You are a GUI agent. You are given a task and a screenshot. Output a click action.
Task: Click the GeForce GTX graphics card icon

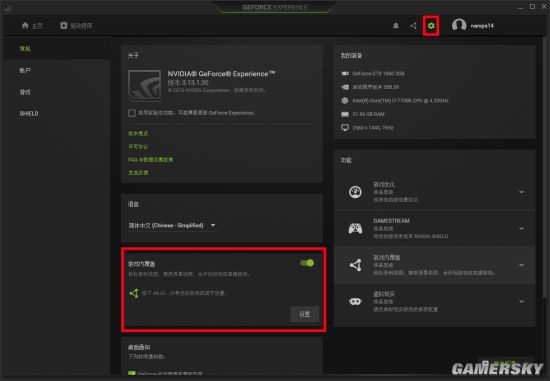click(345, 74)
